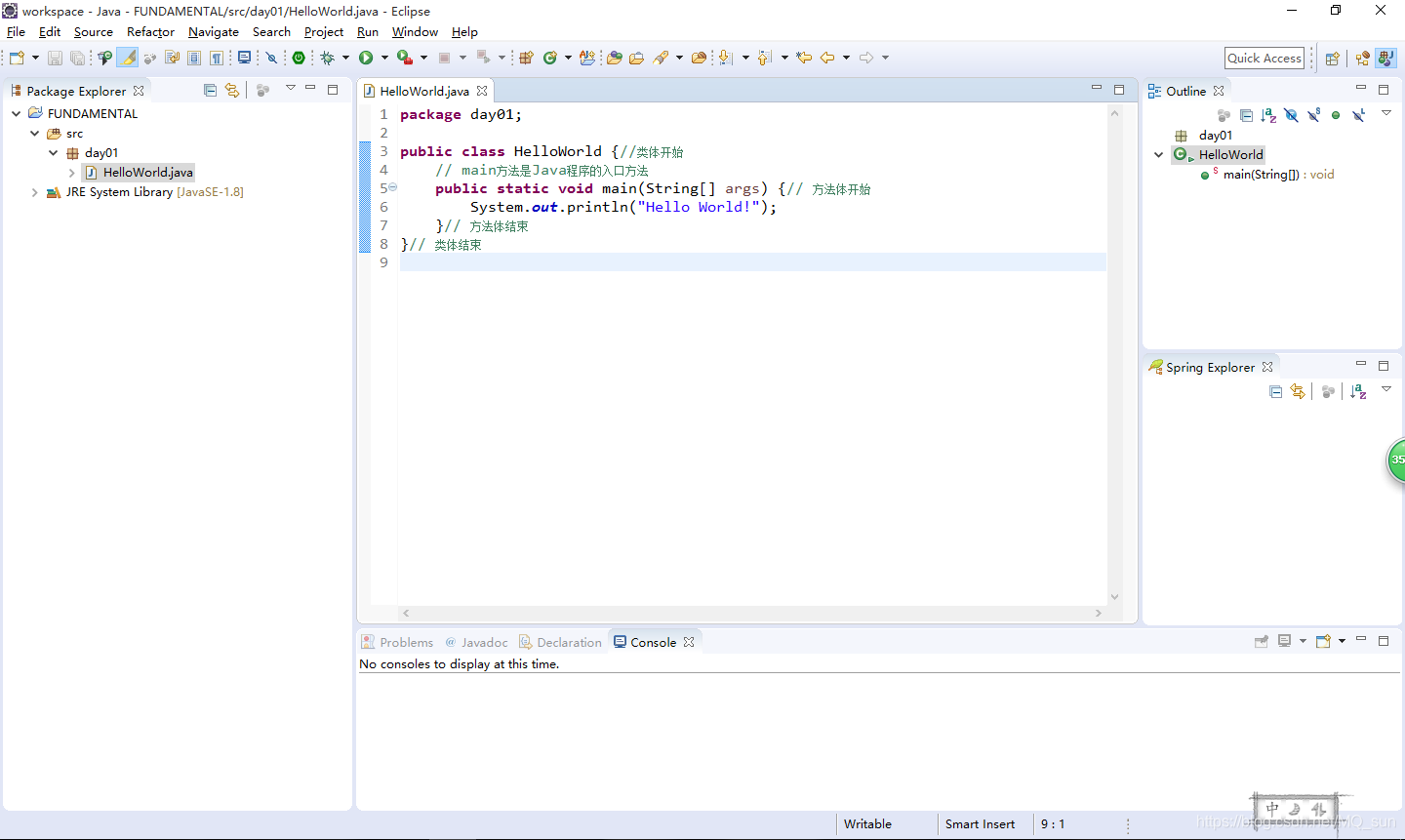
Task: Toggle Hide Fields in Outline
Action: [1291, 115]
